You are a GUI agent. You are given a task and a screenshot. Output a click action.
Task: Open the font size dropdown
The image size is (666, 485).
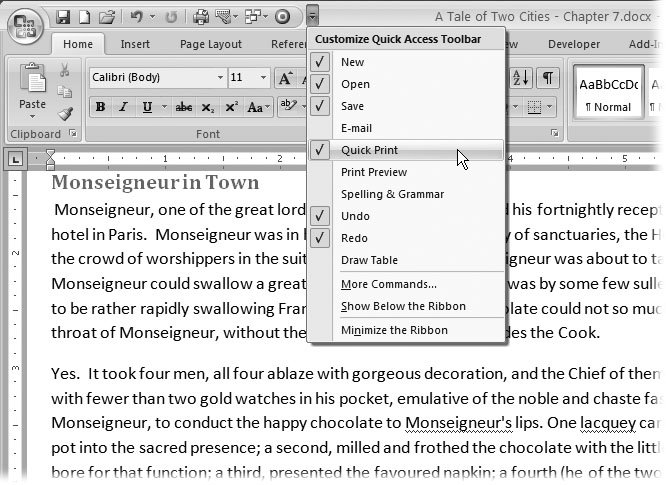click(x=262, y=78)
